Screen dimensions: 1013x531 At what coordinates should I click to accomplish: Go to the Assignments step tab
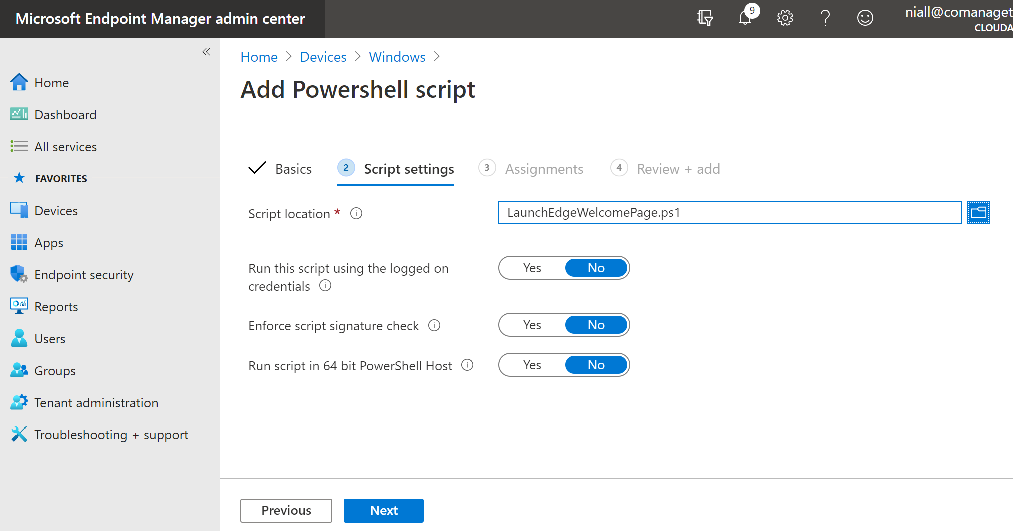[x=530, y=169]
